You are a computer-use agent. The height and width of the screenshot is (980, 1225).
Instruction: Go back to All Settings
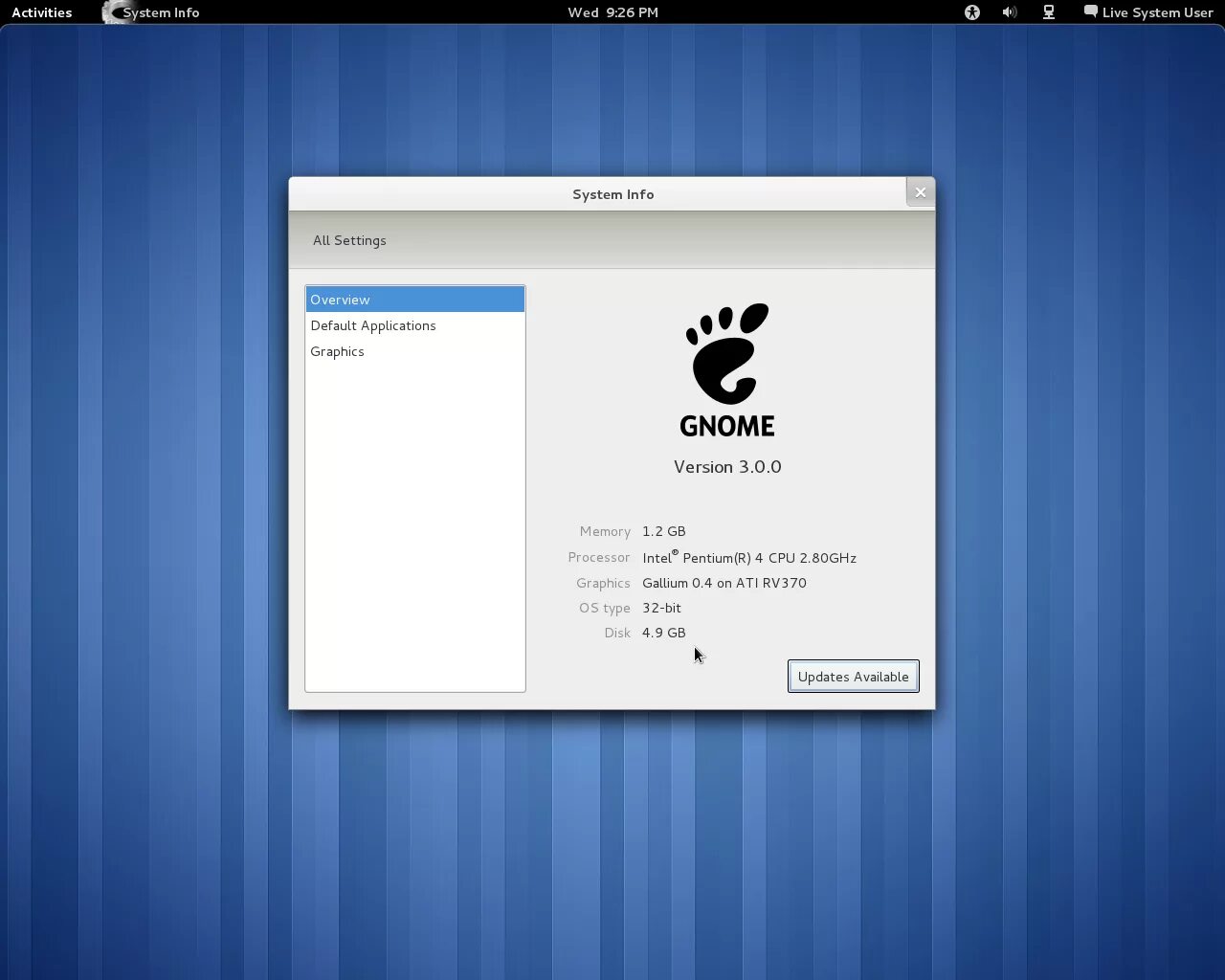pyautogui.click(x=349, y=240)
